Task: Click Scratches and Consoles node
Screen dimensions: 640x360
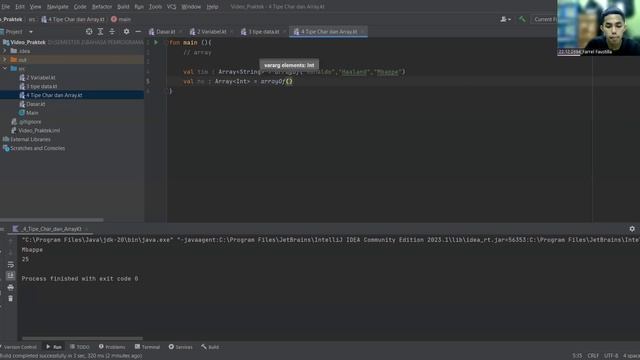Action: click(x=38, y=148)
